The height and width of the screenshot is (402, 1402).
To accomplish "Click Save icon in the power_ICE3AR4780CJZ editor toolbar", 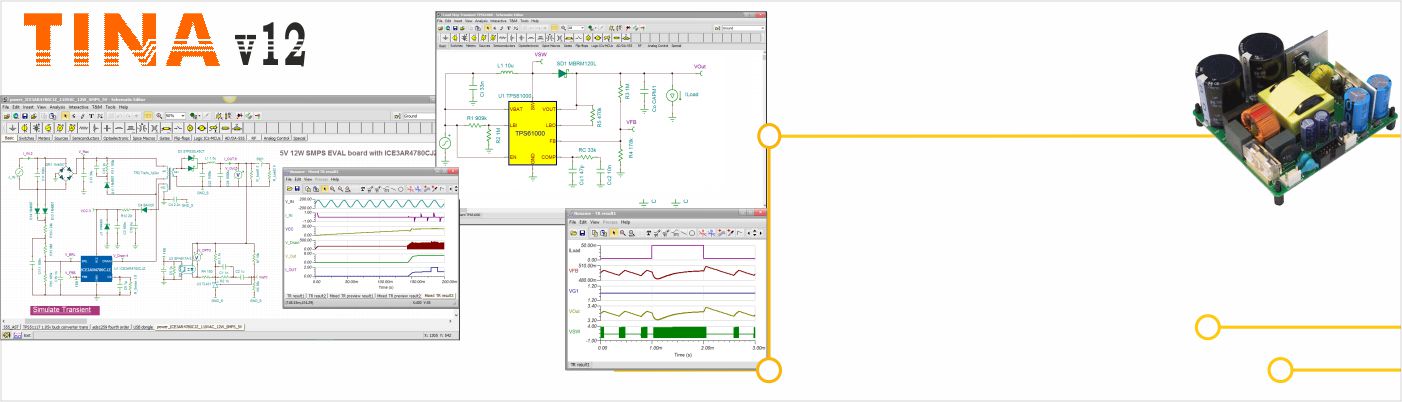I will click(x=25, y=116).
